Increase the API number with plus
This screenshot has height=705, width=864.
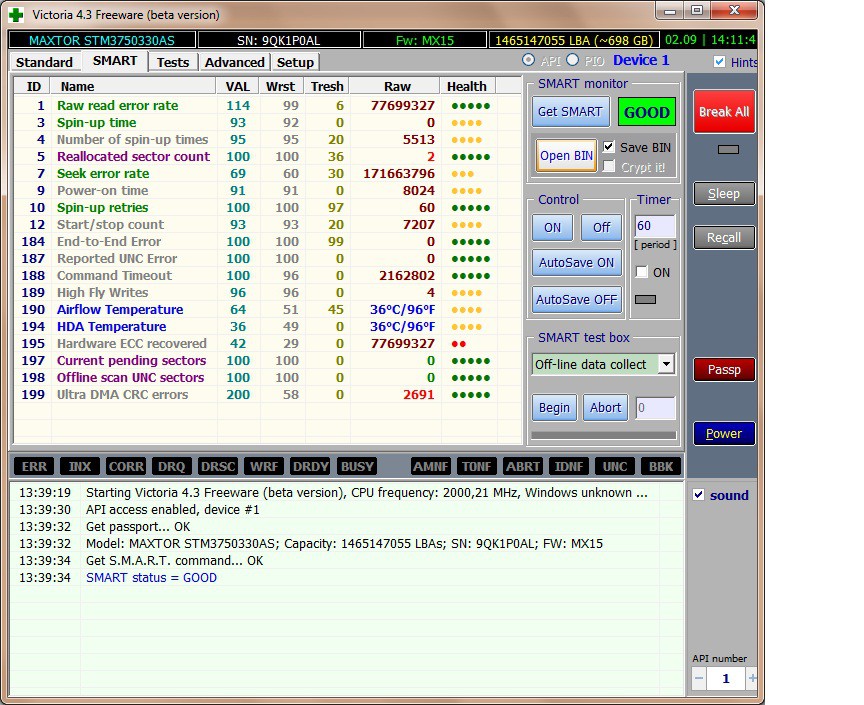(x=752, y=679)
